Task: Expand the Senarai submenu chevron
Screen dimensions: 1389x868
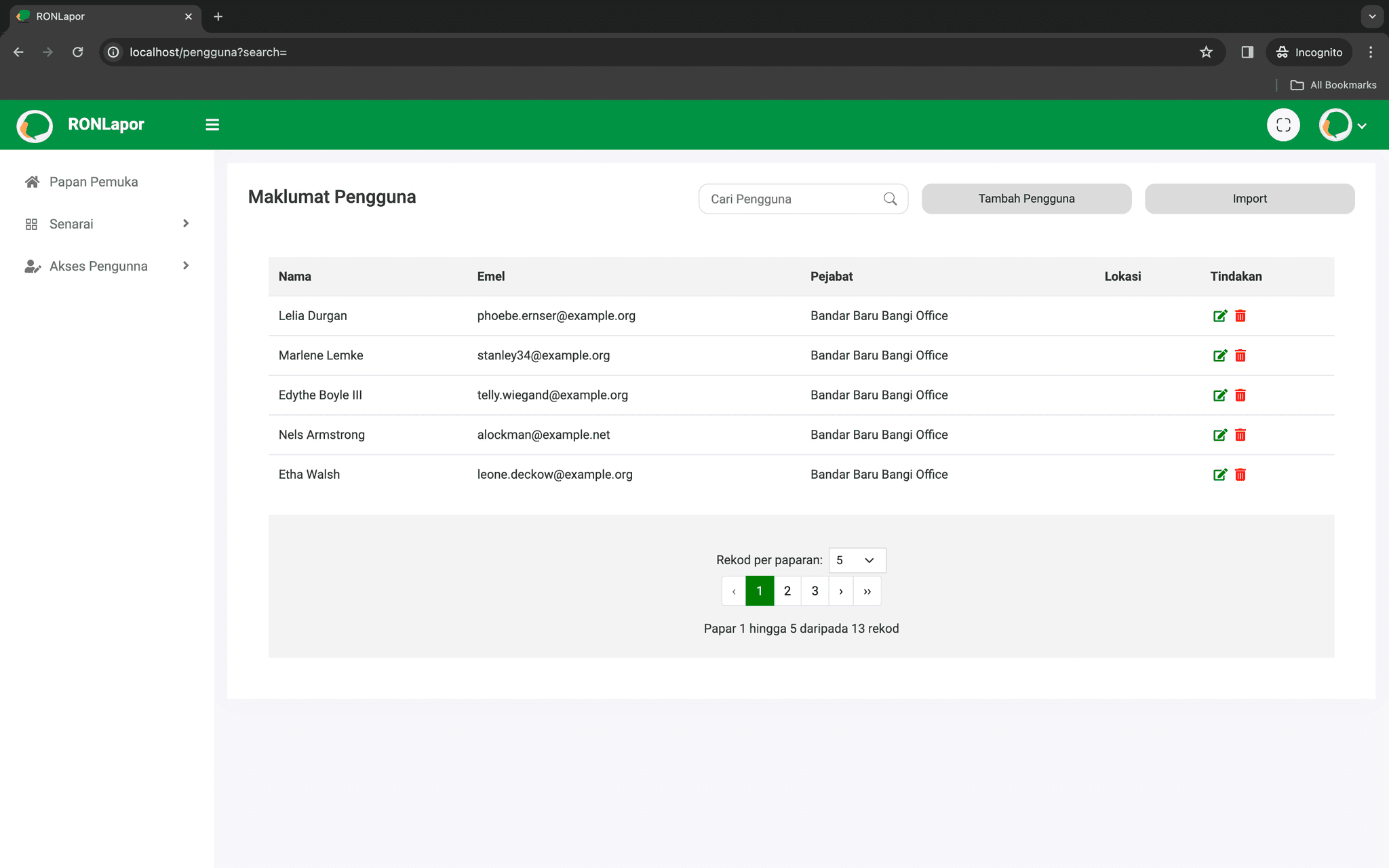Action: pyautogui.click(x=186, y=224)
